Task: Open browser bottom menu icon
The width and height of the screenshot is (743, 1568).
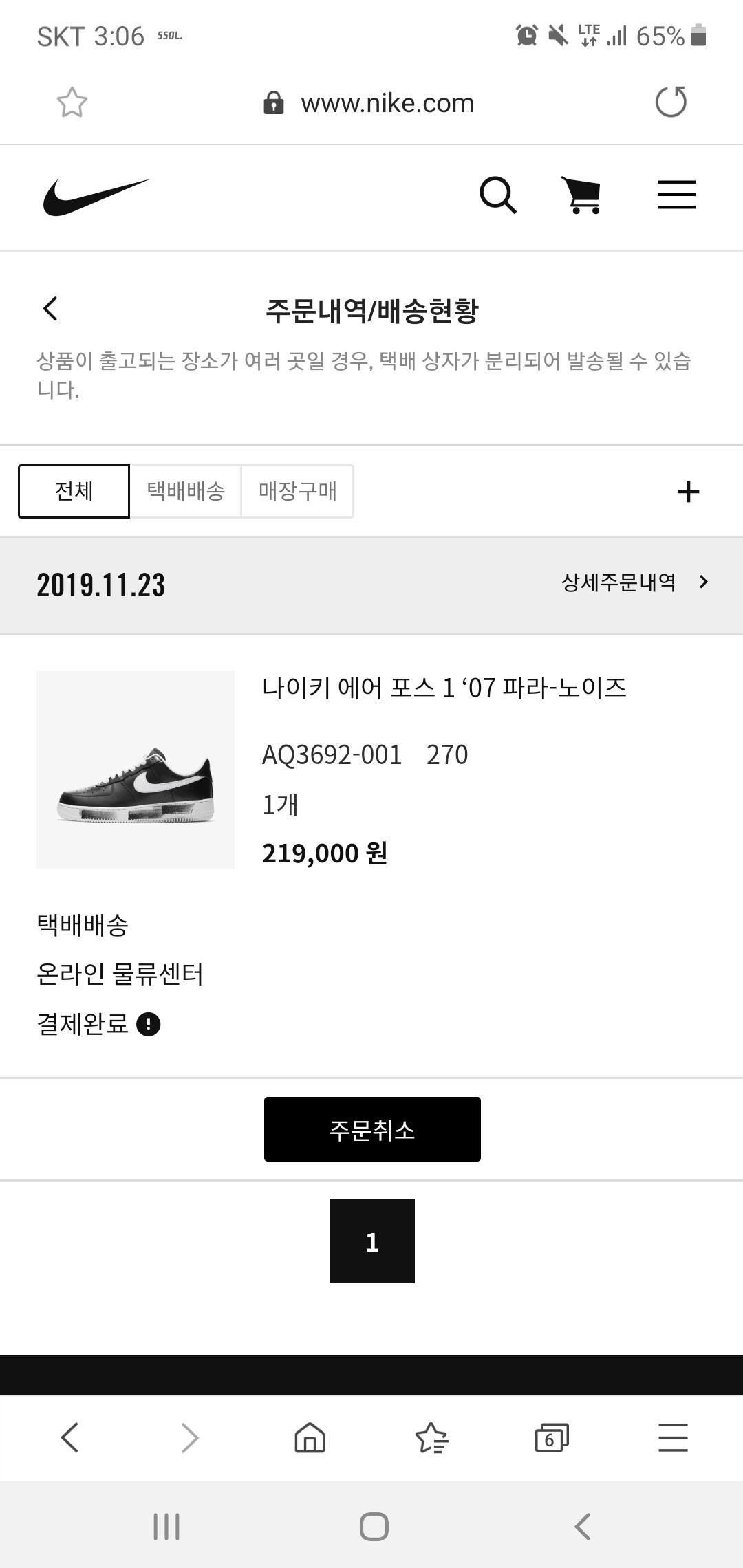Action: point(673,1437)
